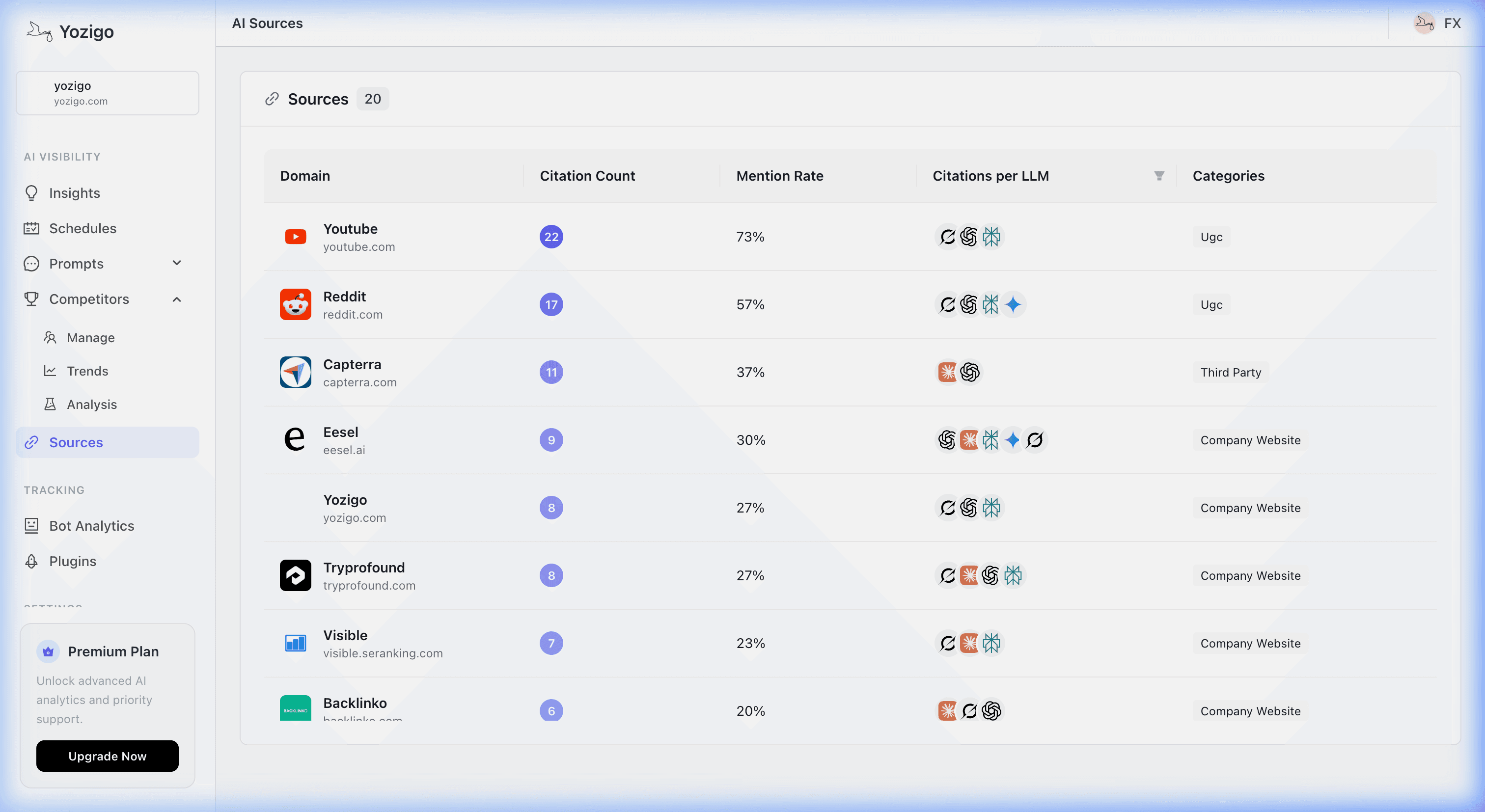1485x812 pixels.
Task: Go to Bot Analytics page
Action: tap(91, 526)
